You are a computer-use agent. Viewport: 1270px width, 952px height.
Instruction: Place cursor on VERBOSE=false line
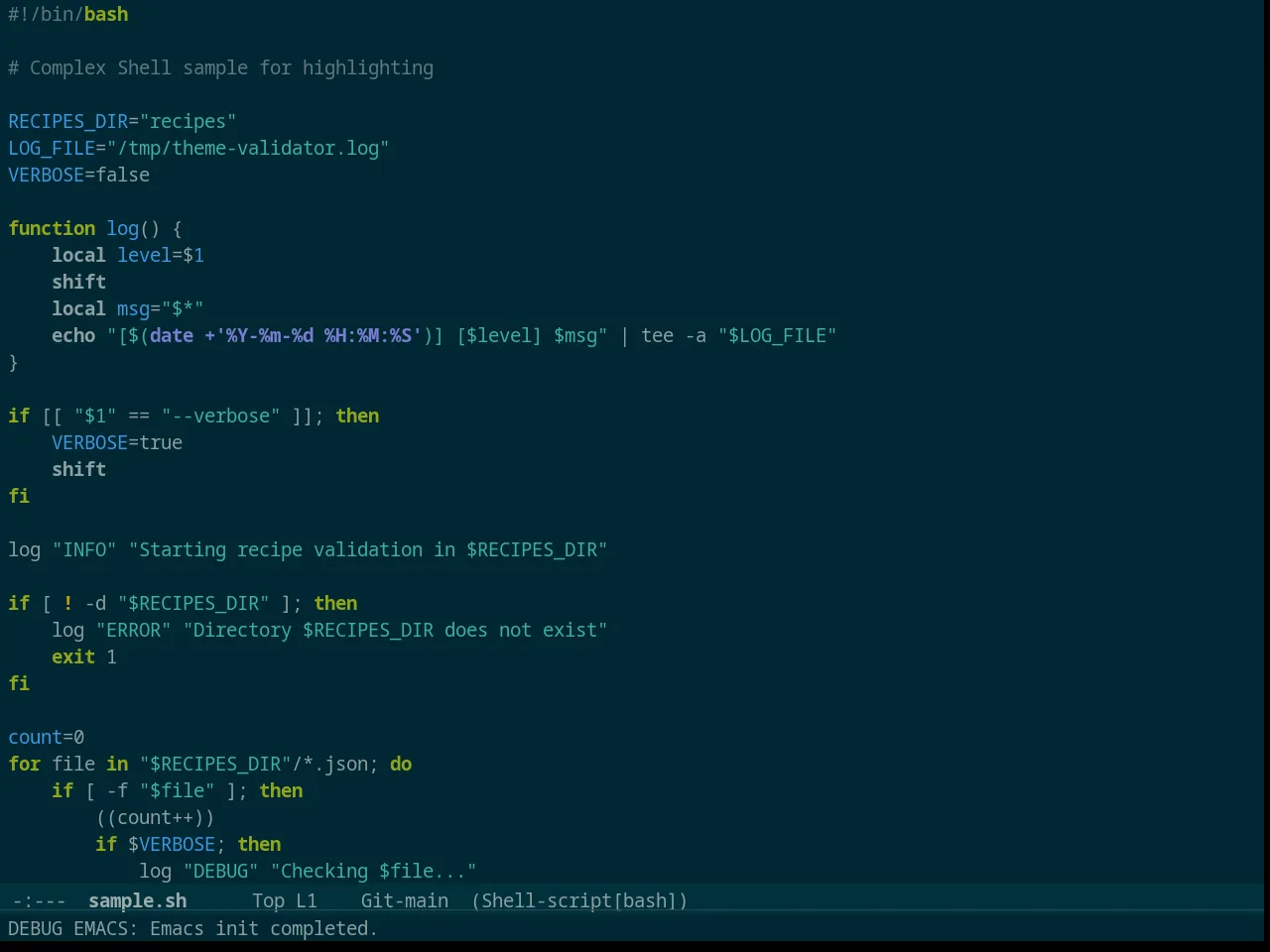79,175
